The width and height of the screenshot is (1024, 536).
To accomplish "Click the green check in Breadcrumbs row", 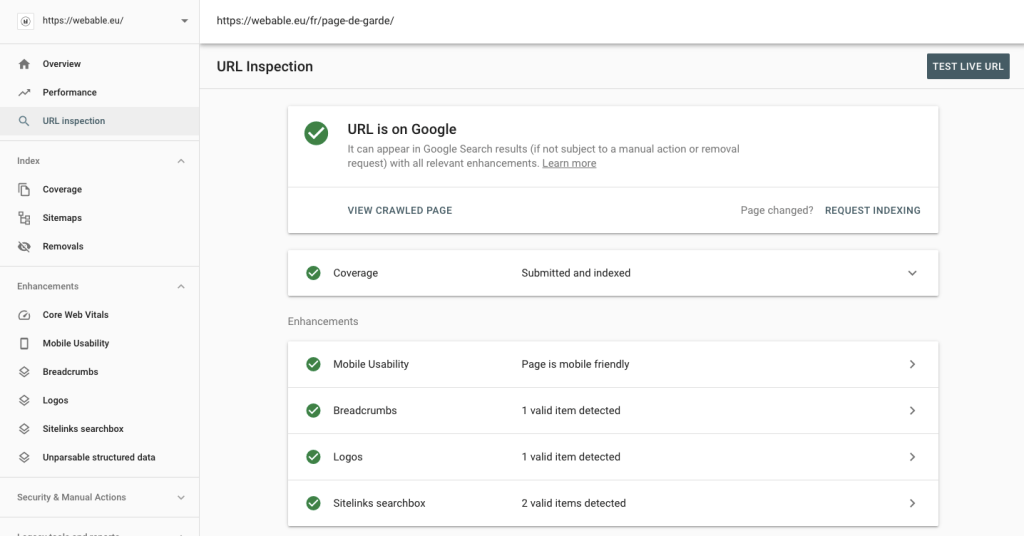I will tap(313, 411).
